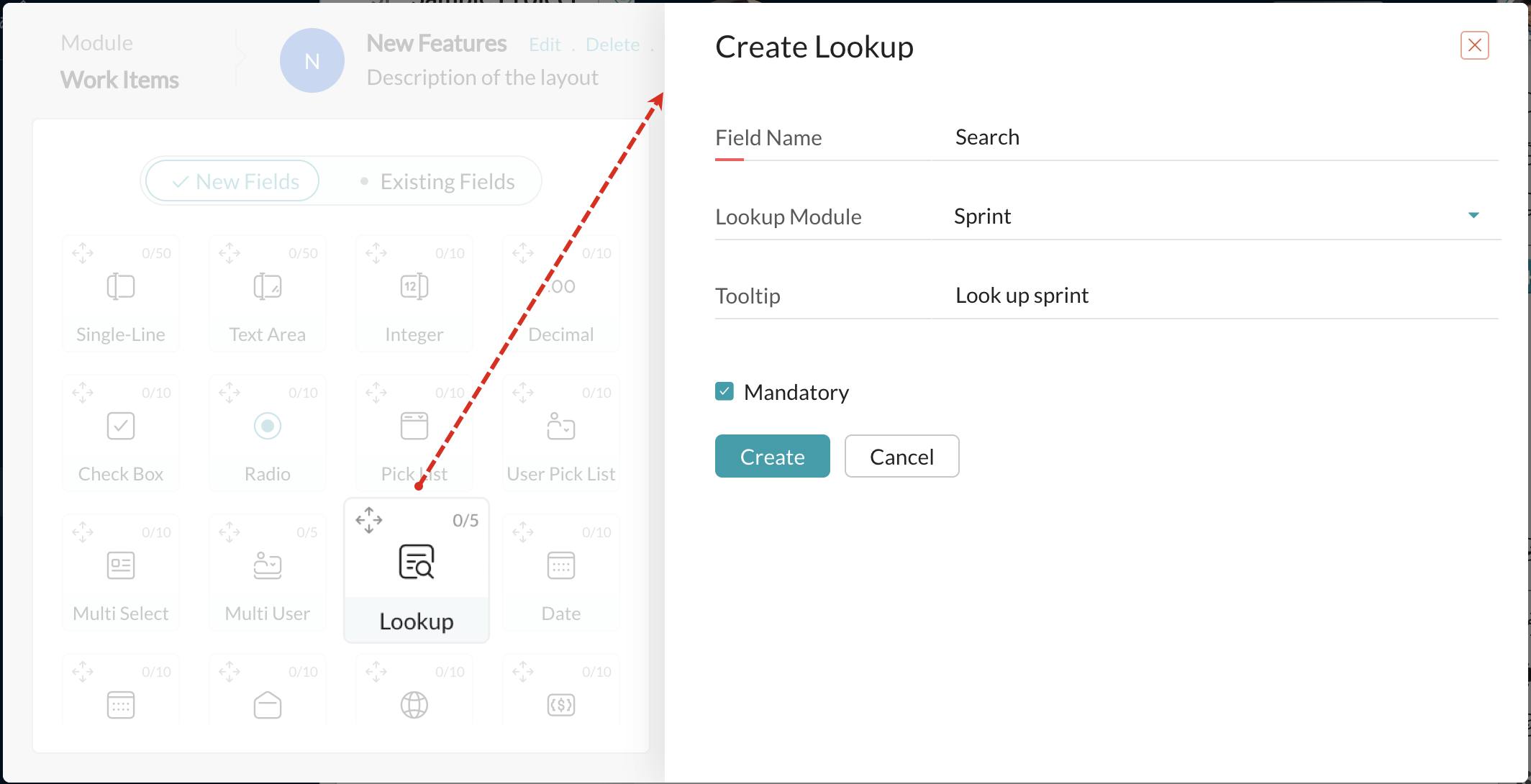Cancel the lookup creation
The height and width of the screenshot is (784, 1531).
click(902, 456)
